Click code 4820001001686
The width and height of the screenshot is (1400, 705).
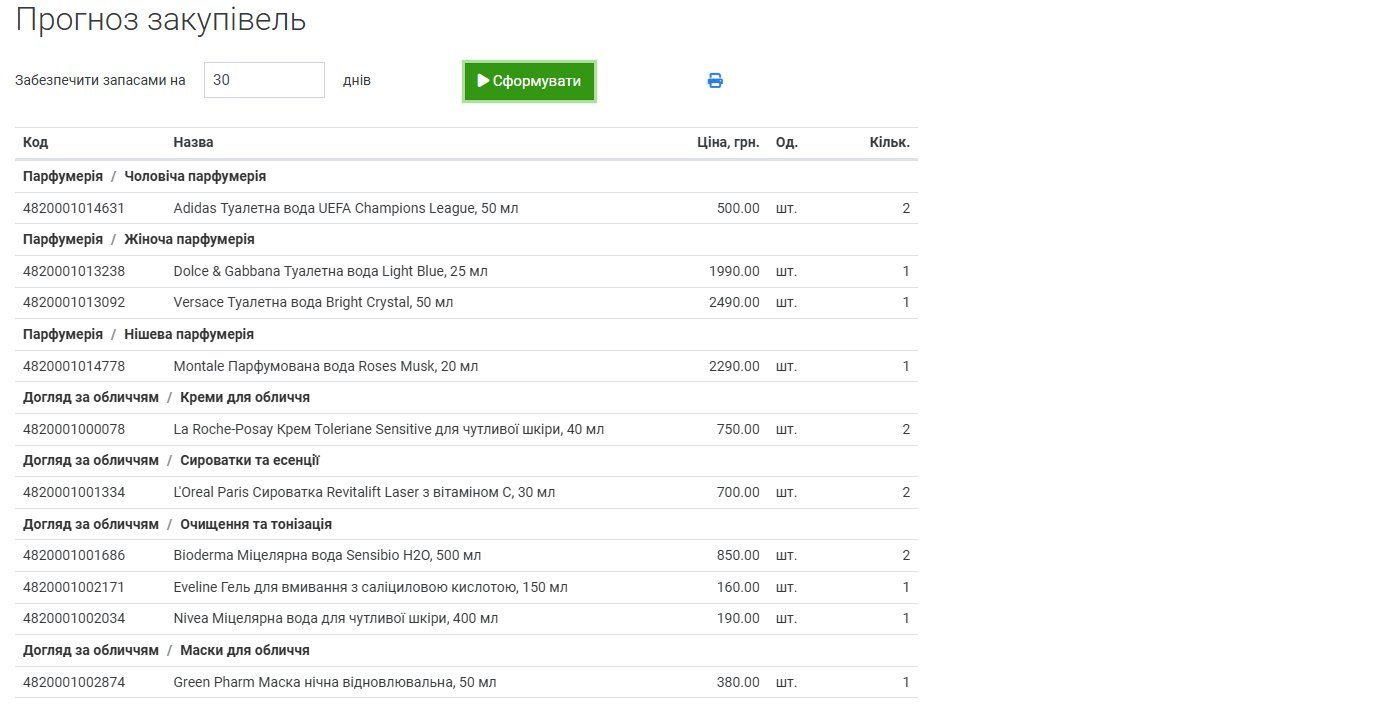point(74,555)
